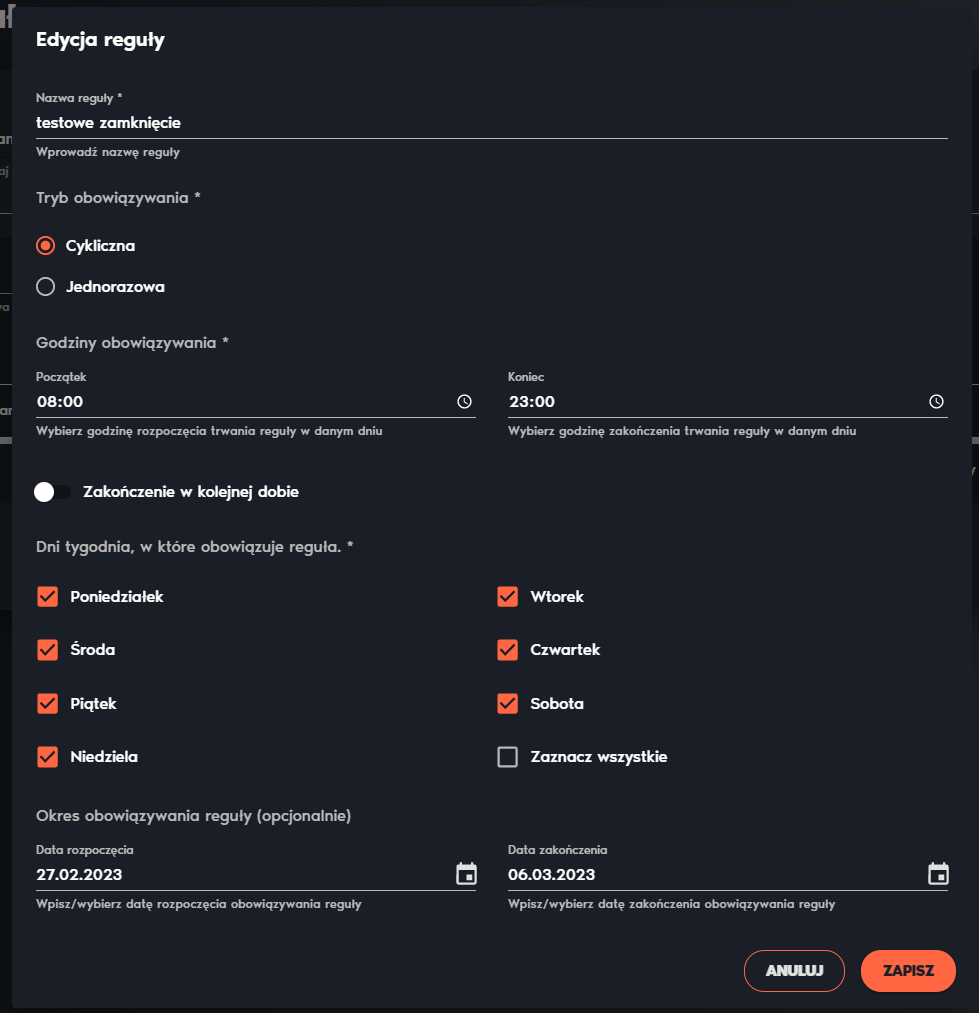Uncheck the Poniedziałek checkbox

click(x=47, y=597)
